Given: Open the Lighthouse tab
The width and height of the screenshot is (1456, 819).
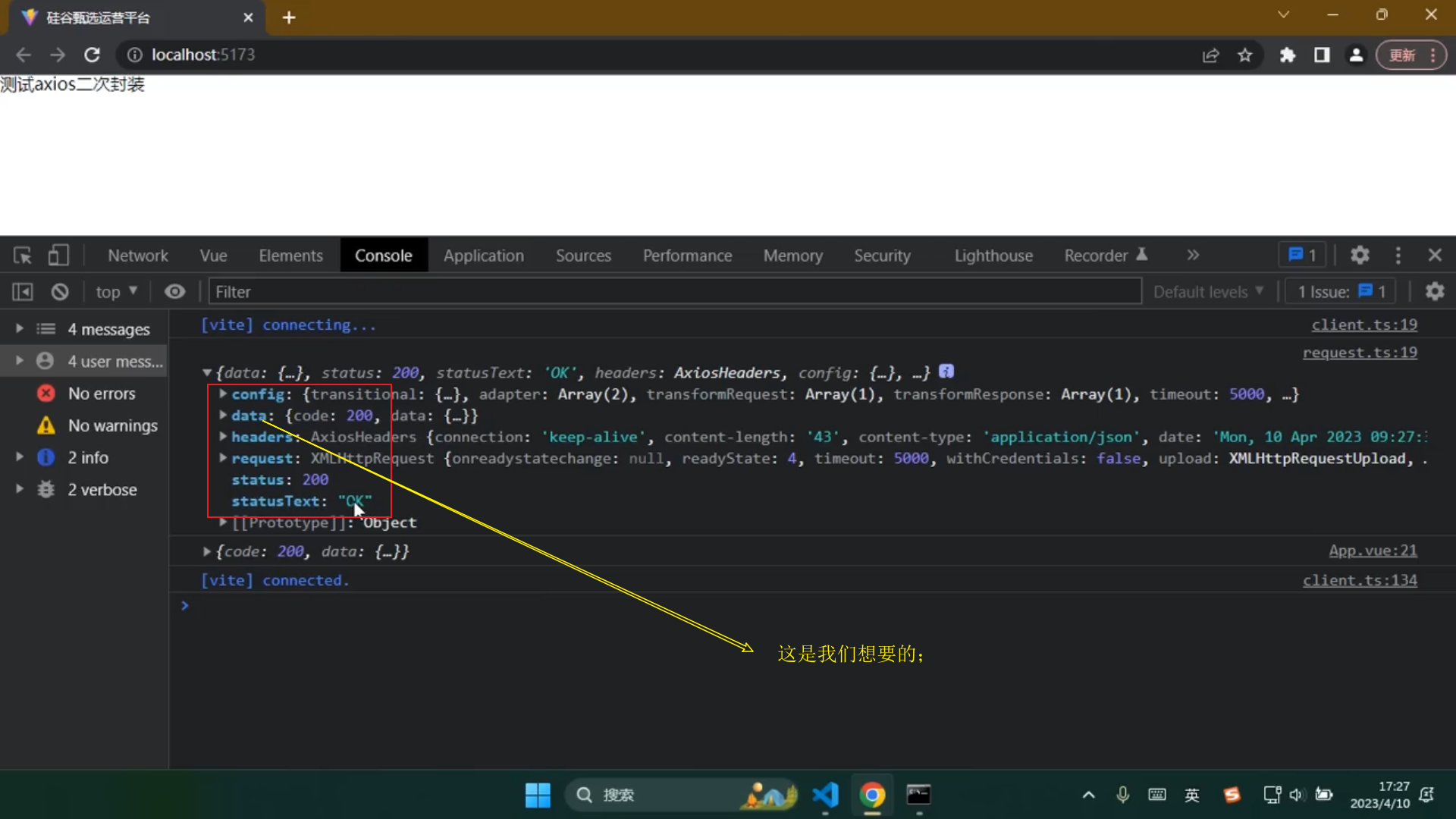Looking at the screenshot, I should coord(993,256).
